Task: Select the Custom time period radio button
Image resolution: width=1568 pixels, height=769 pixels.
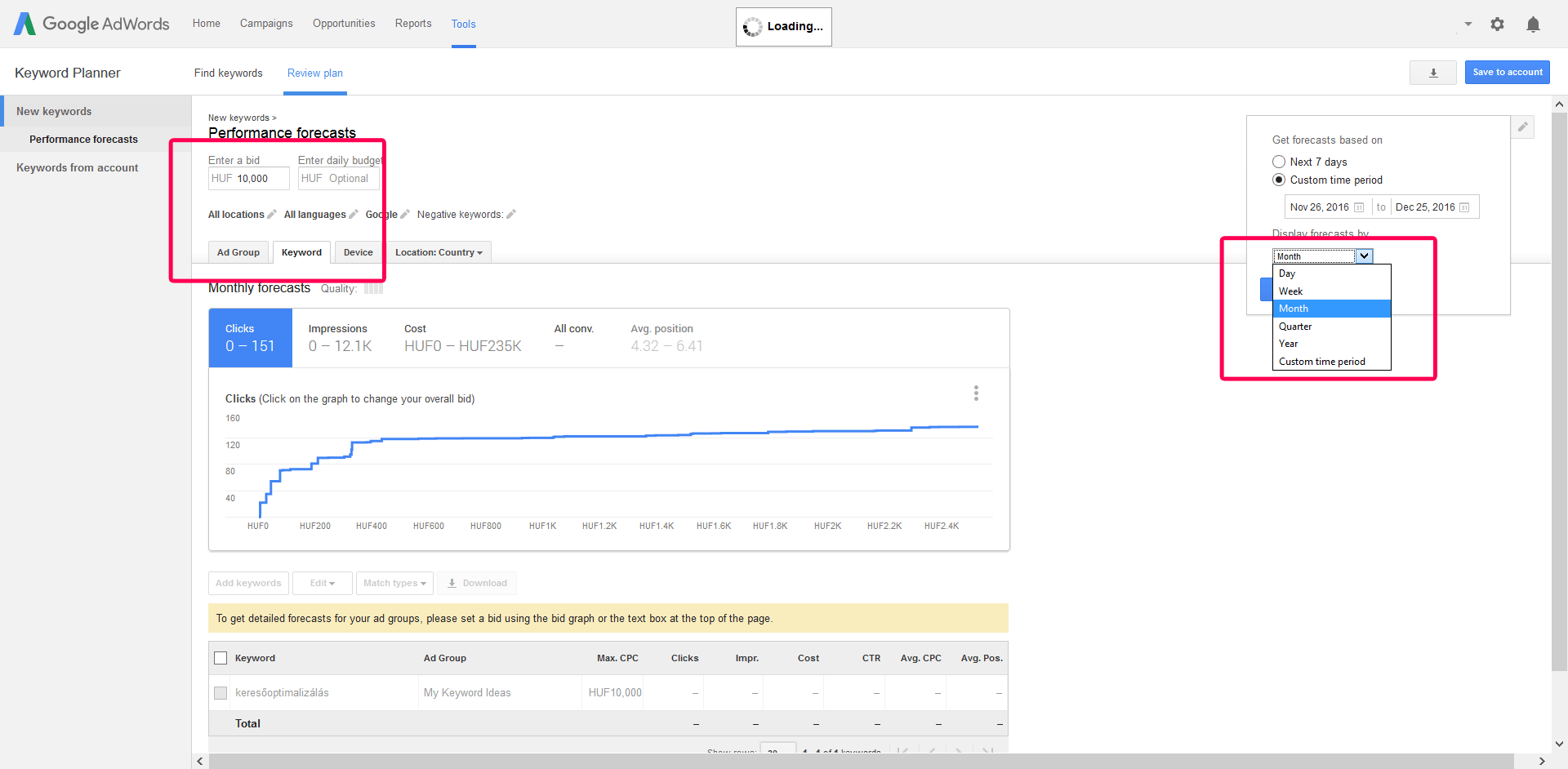Action: coord(1279,180)
